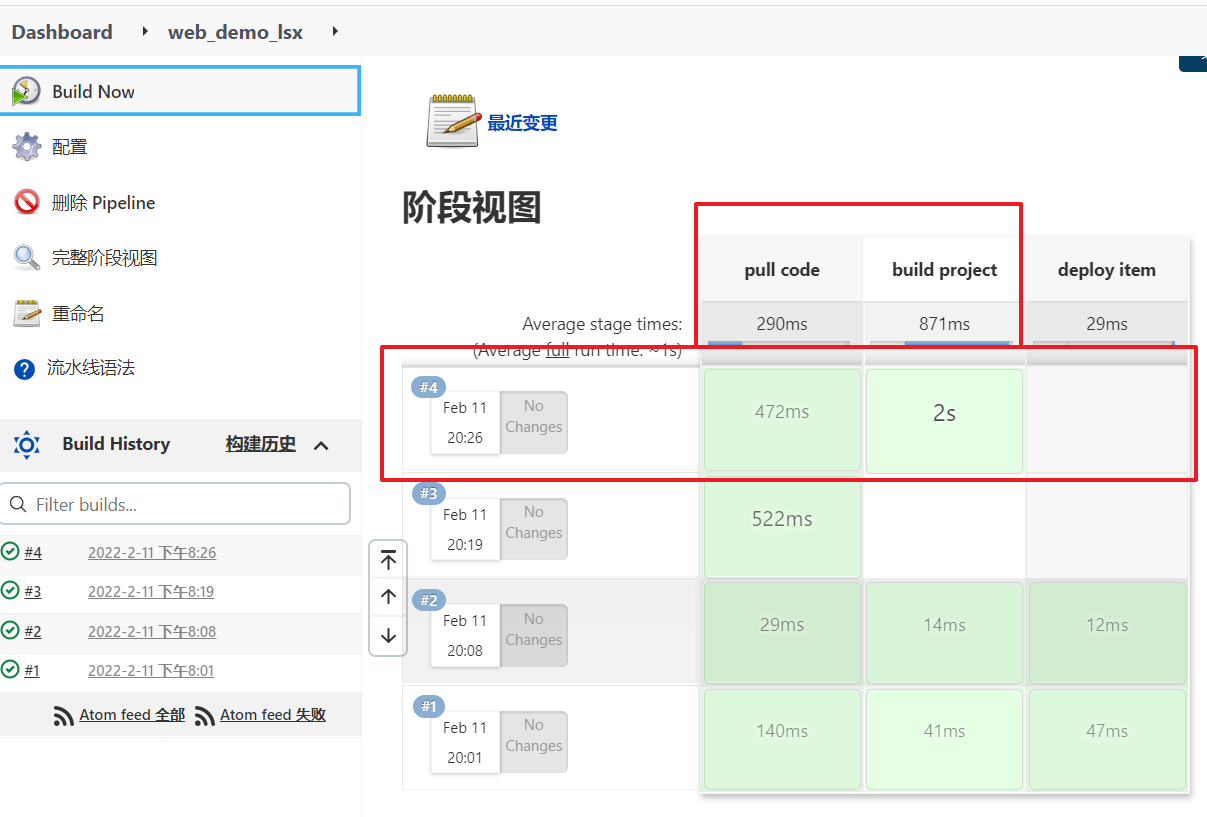Click the 41ms build project stage cell
Viewport: 1207px width, 817px height.
944,739
